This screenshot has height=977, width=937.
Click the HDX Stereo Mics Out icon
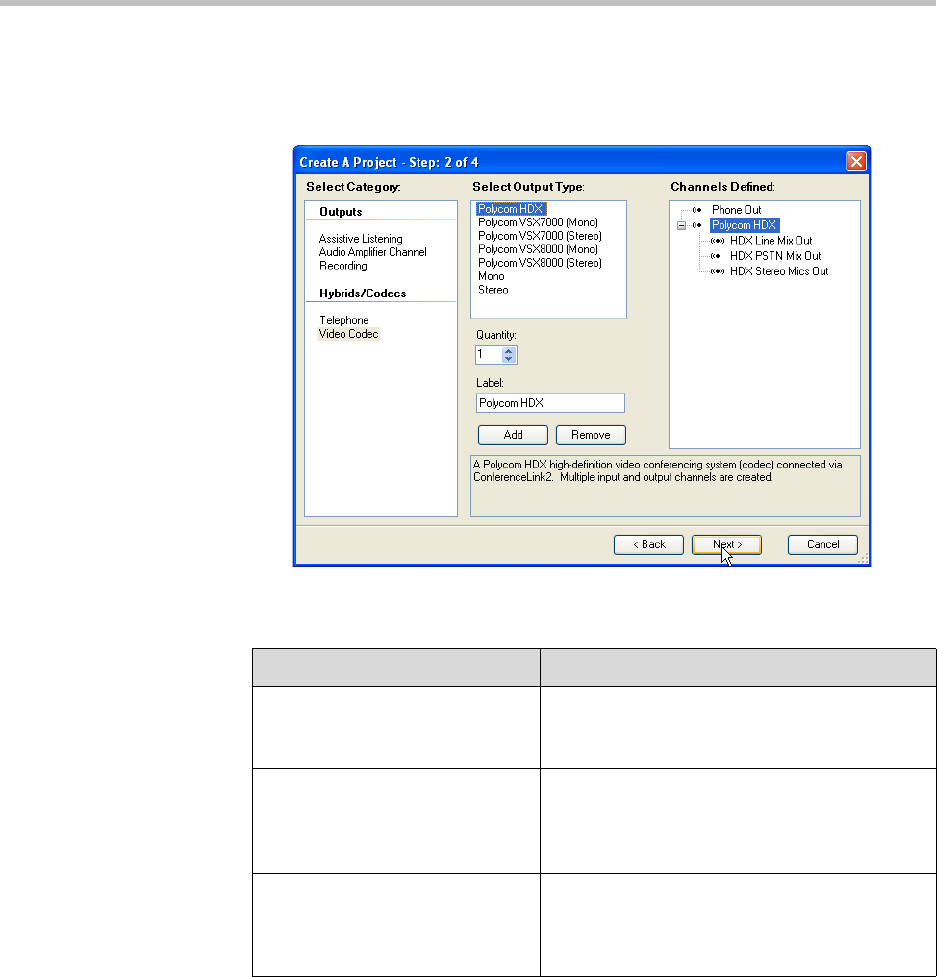716,271
